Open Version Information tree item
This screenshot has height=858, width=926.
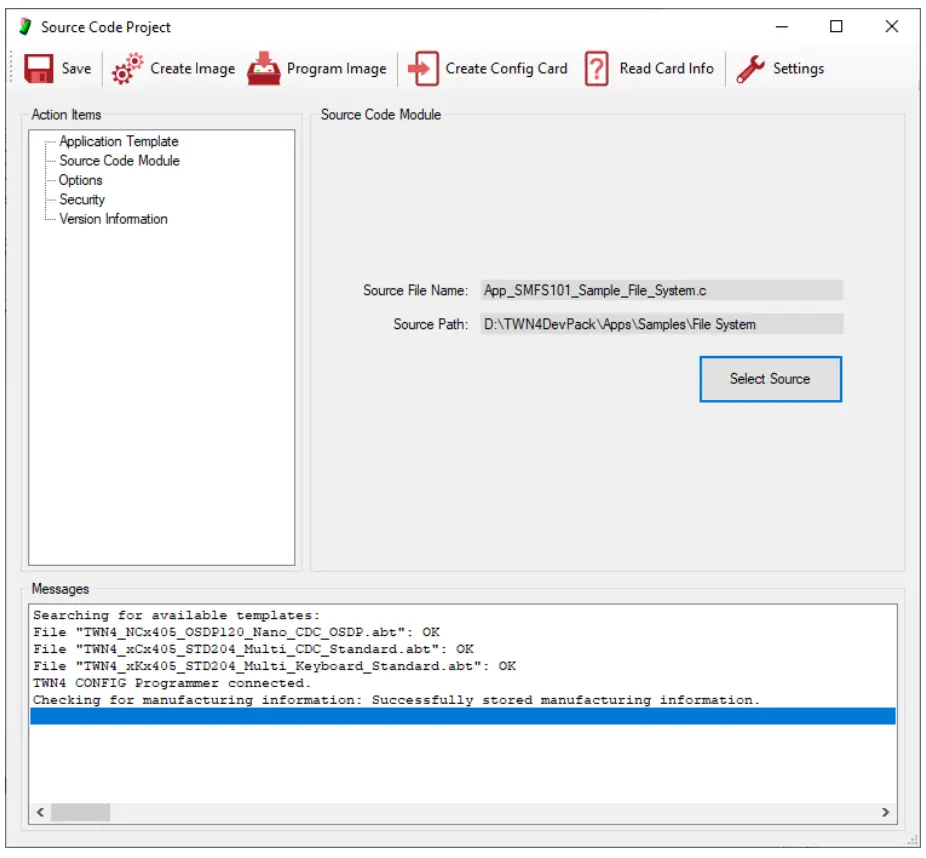113,219
